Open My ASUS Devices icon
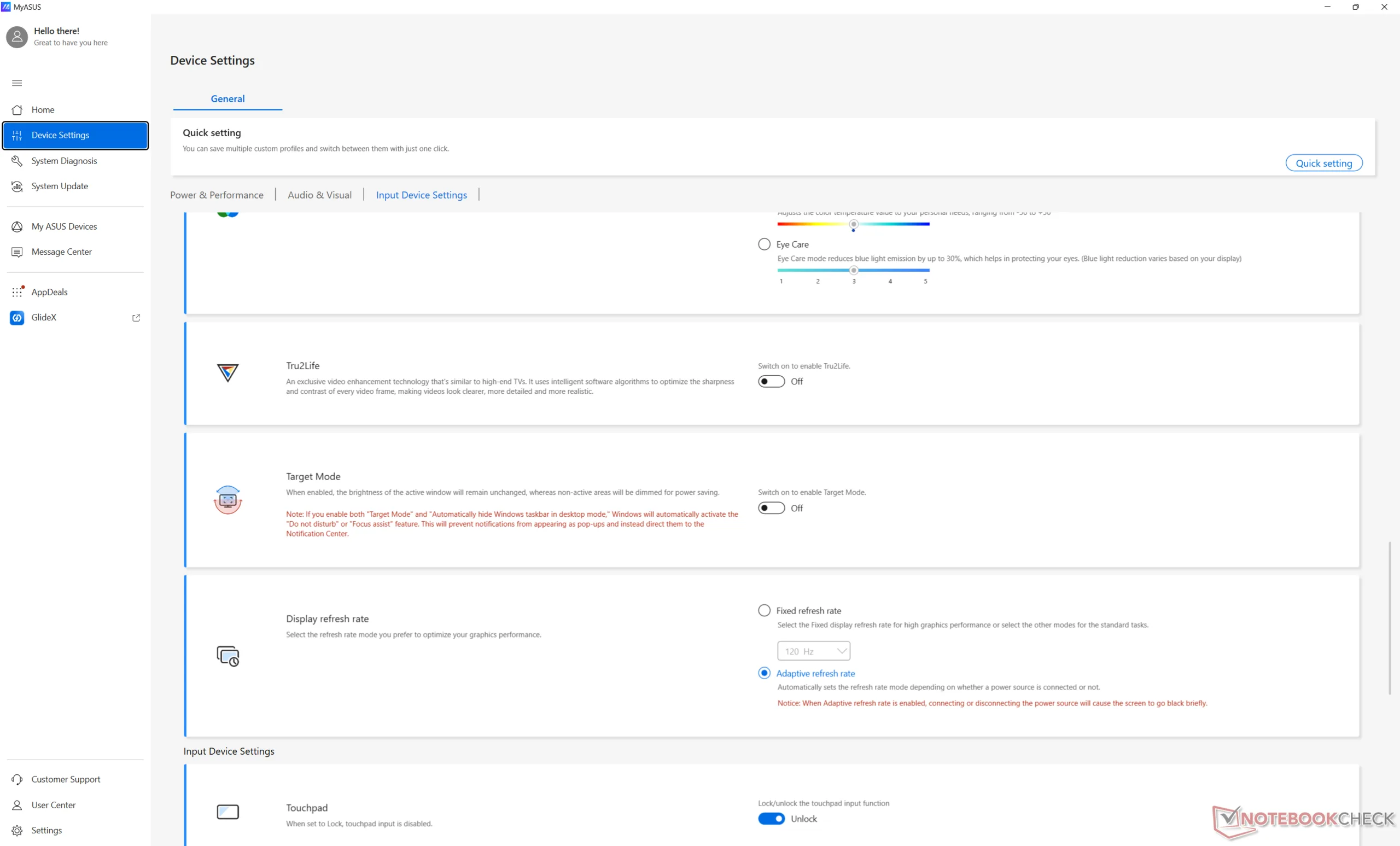This screenshot has height=846, width=1400. [x=17, y=227]
